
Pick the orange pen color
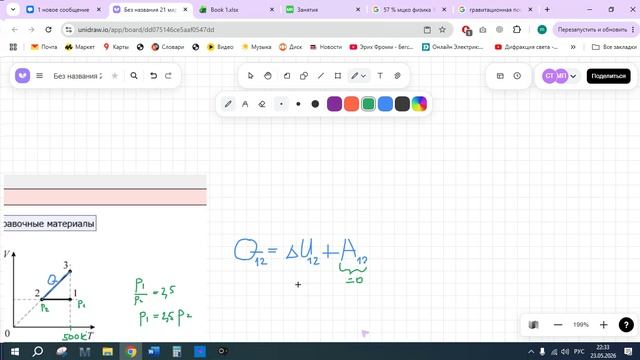click(x=351, y=104)
